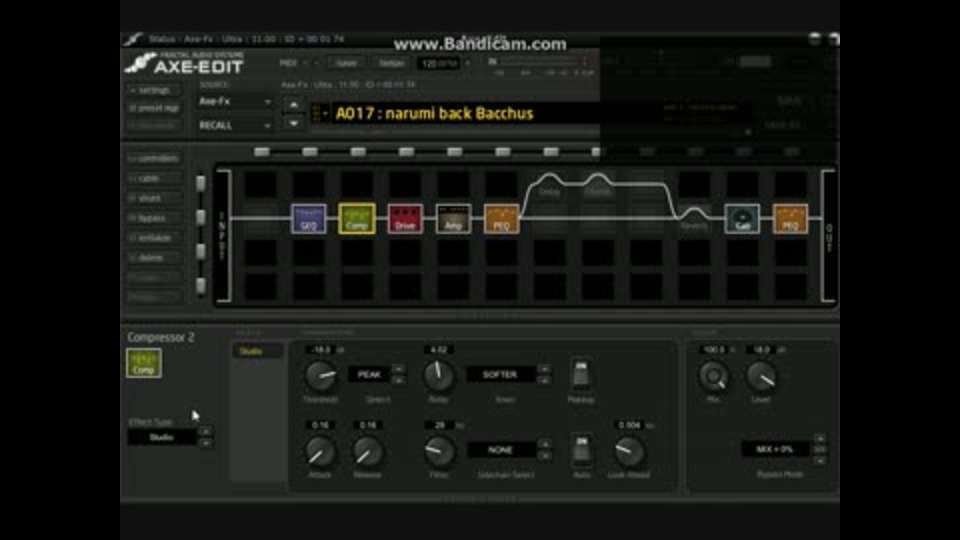
Task: Click the top row slider handle left of grid
Action: (200, 182)
